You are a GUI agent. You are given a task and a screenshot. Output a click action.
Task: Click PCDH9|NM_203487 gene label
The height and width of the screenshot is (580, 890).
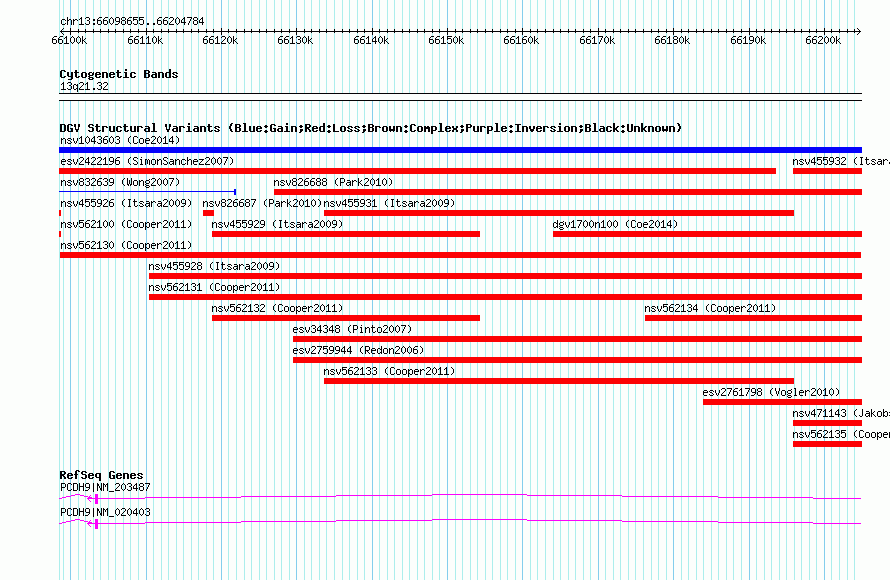coord(105,487)
